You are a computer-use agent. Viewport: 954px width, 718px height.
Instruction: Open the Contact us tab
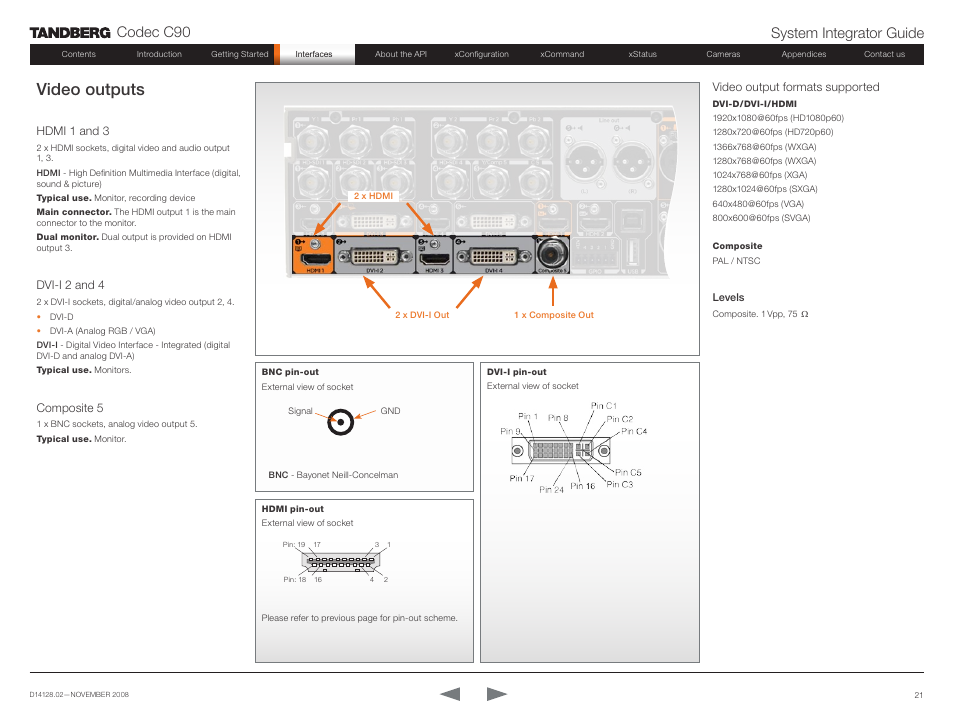884,54
